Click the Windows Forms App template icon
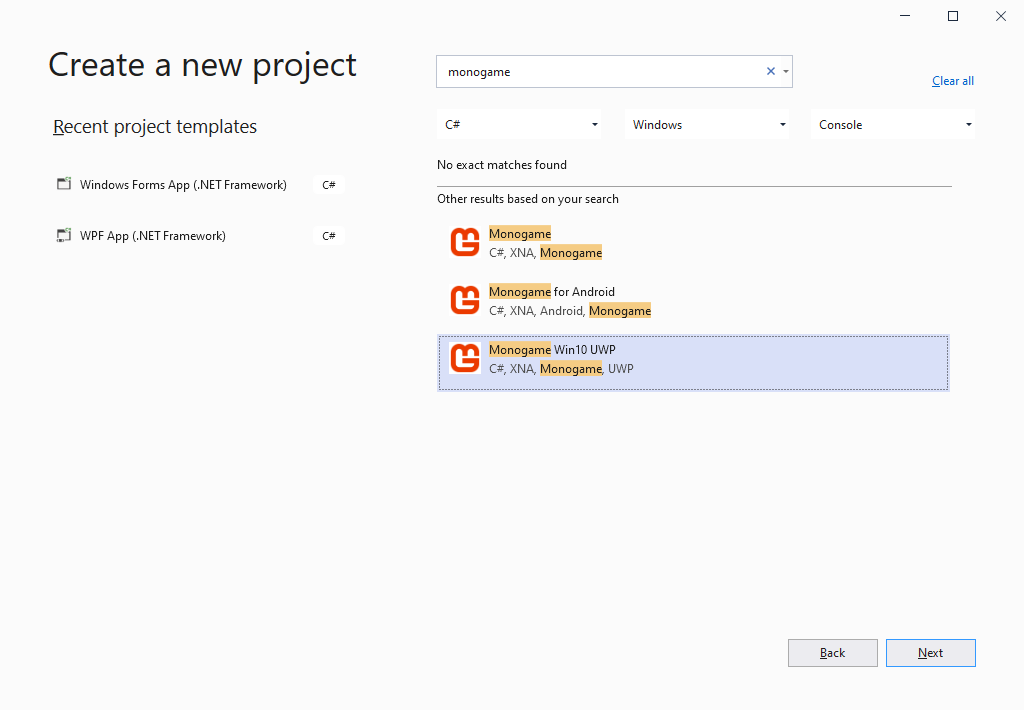Screen dimensions: 1024x710 [64, 184]
